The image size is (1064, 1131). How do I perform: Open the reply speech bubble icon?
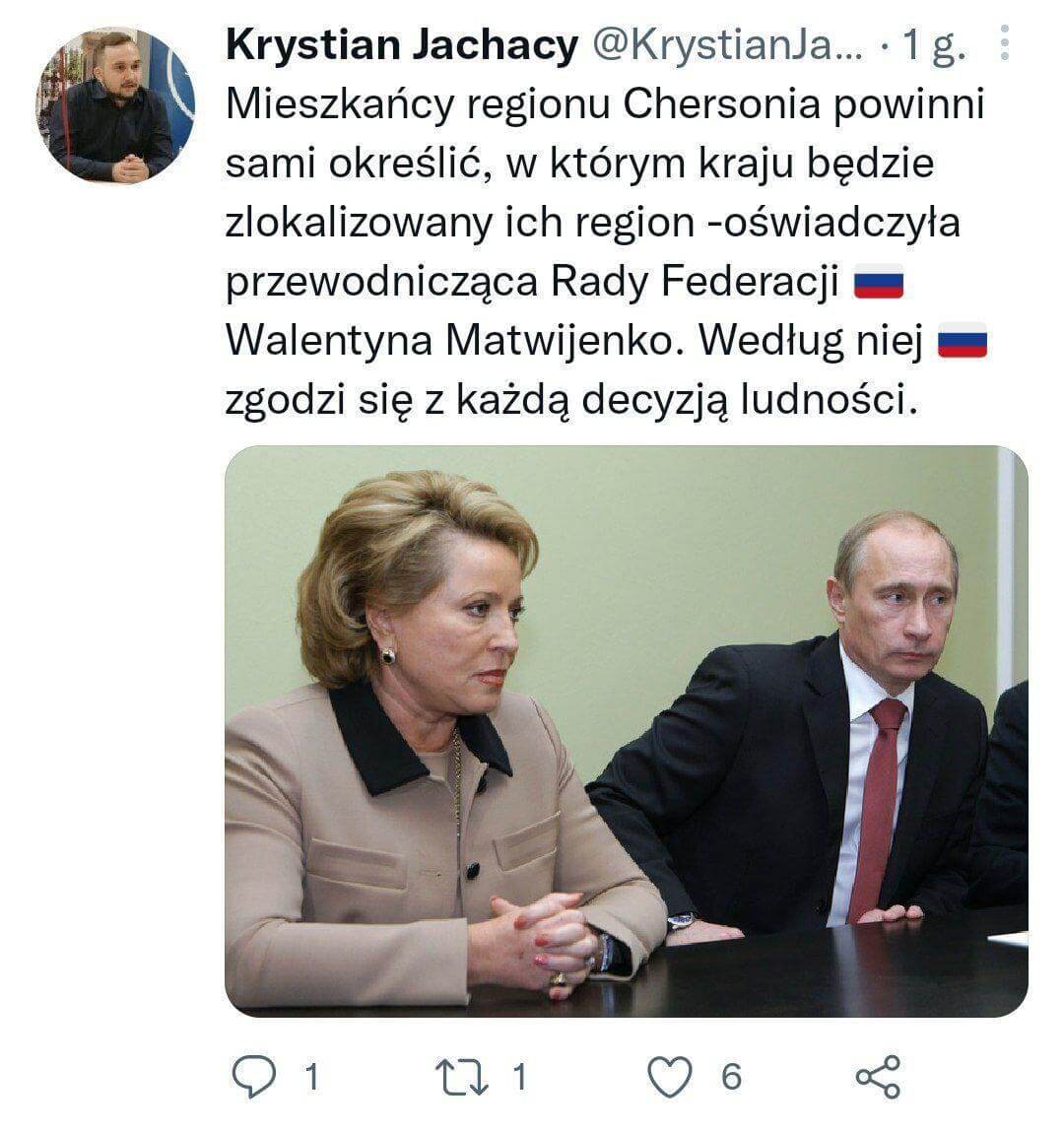[253, 1077]
